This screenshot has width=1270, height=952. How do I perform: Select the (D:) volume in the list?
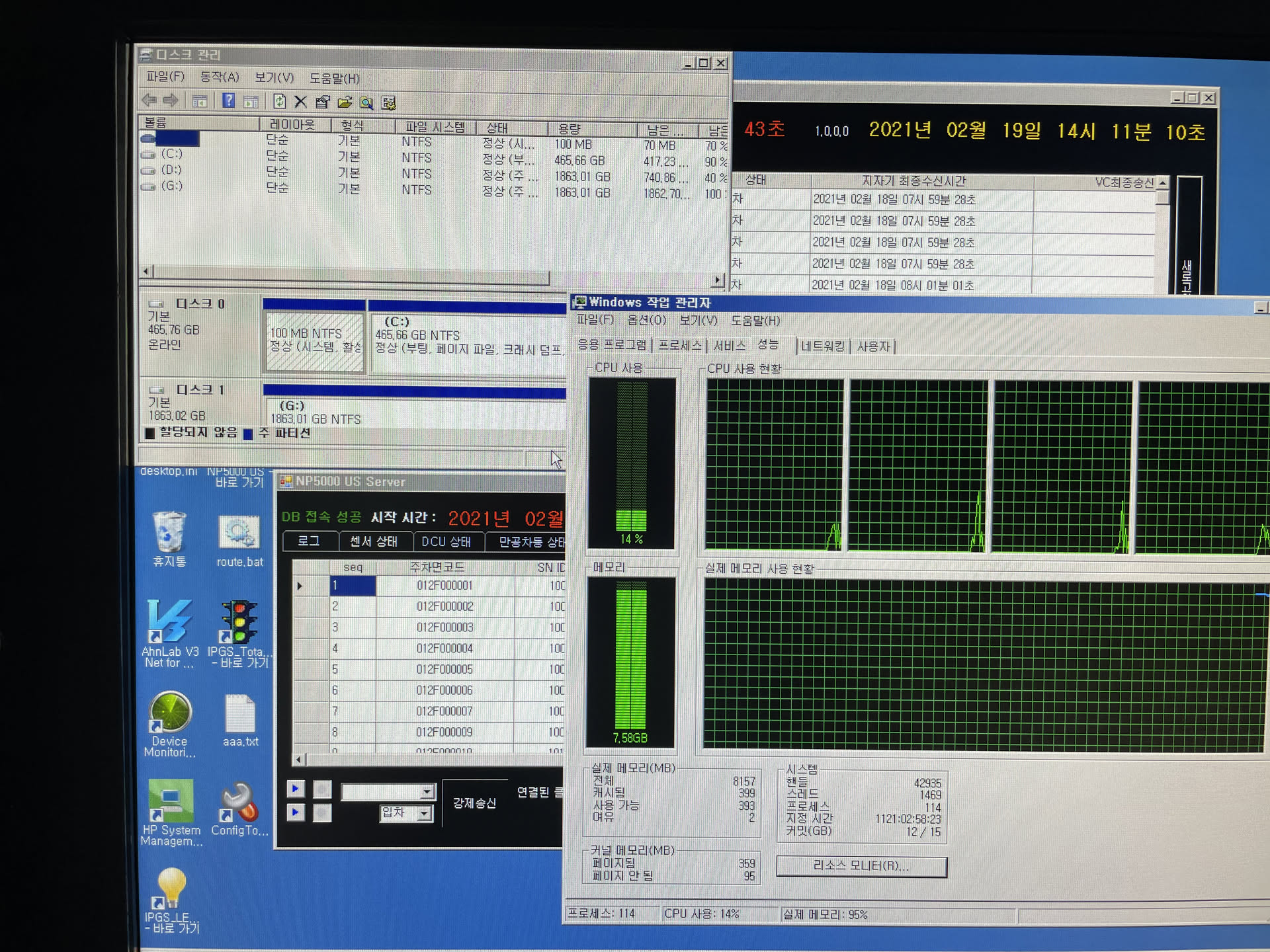171,170
